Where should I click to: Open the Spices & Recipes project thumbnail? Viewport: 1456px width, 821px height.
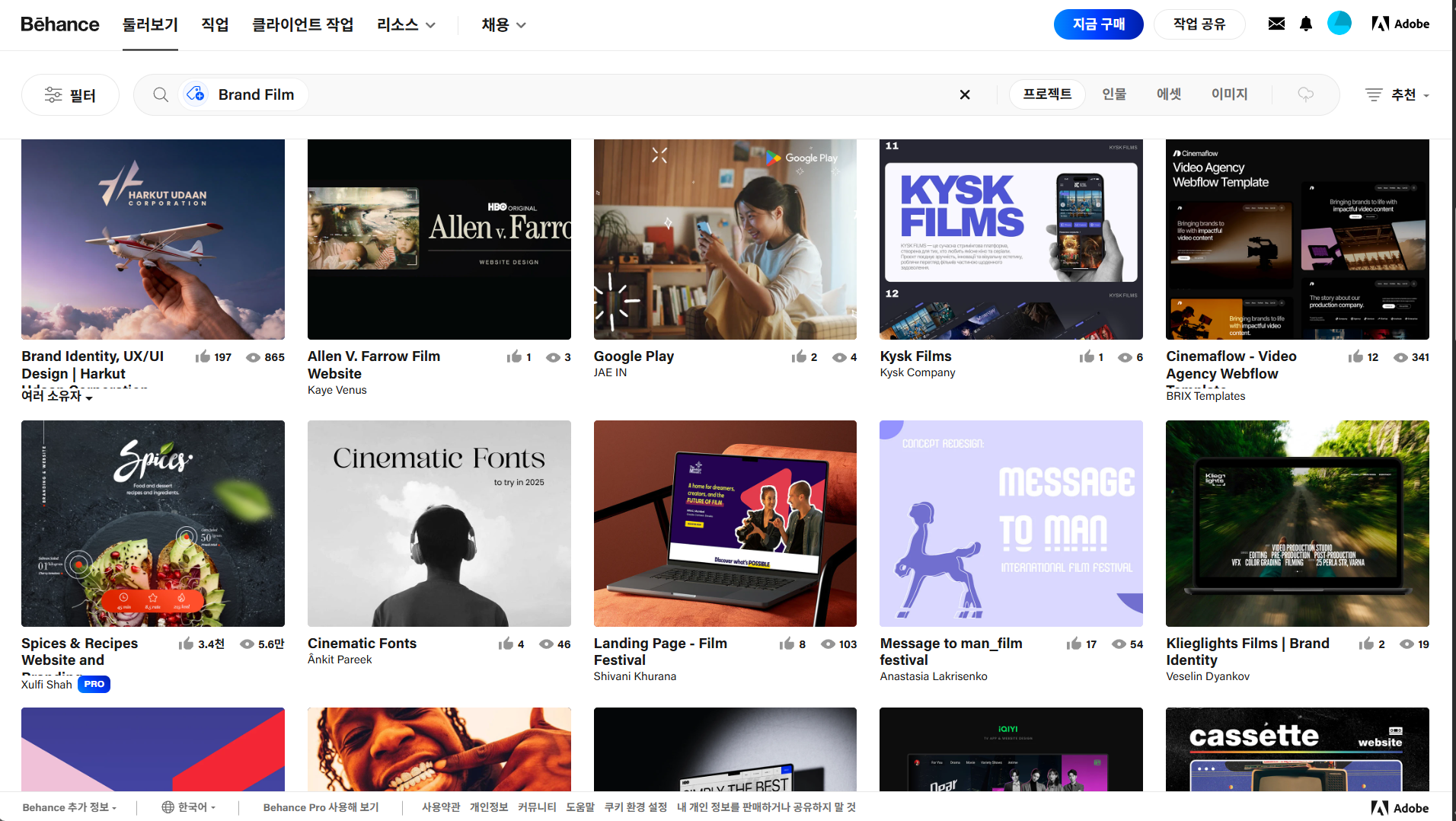153,523
